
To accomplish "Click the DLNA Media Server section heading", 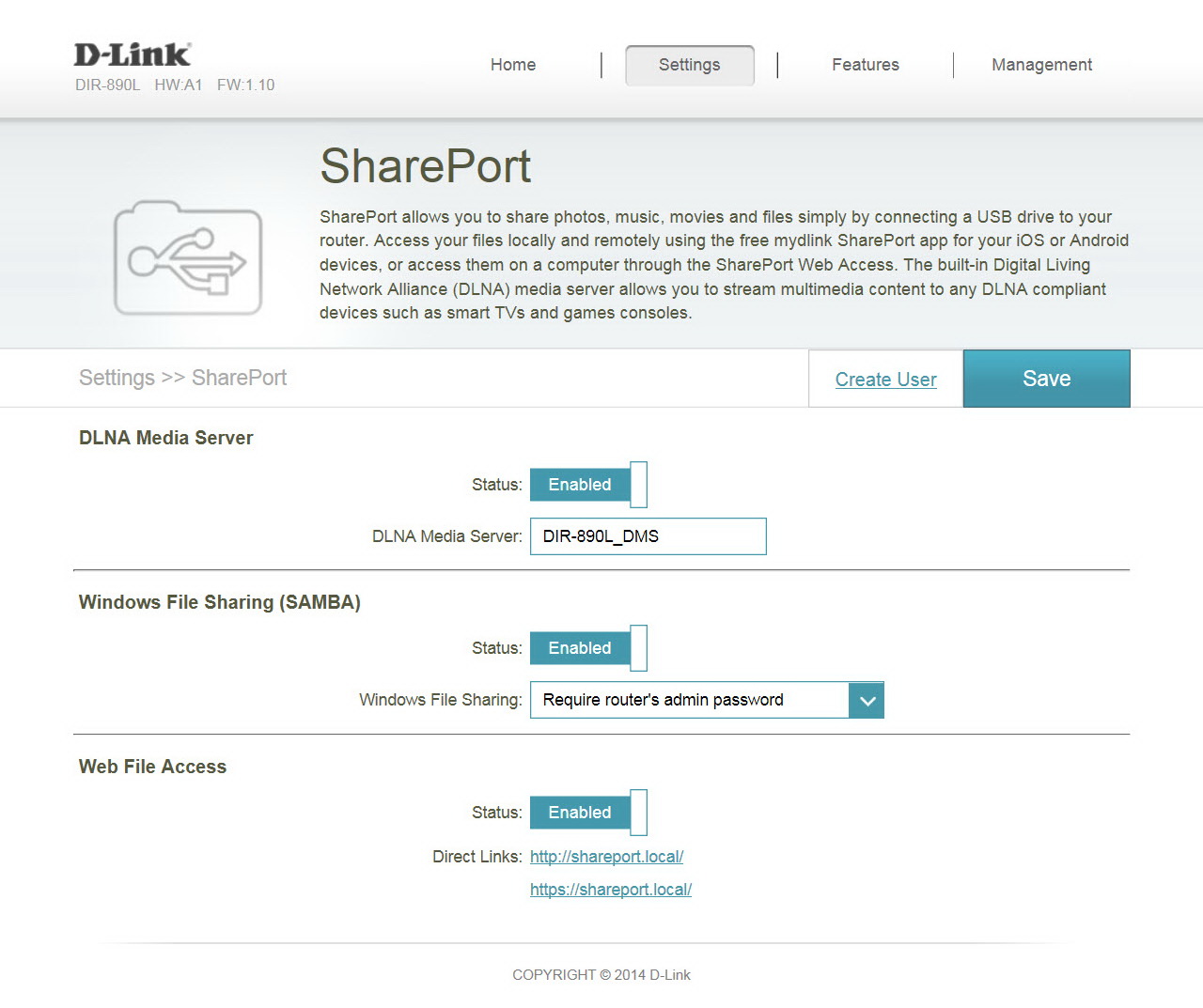I will 166,438.
